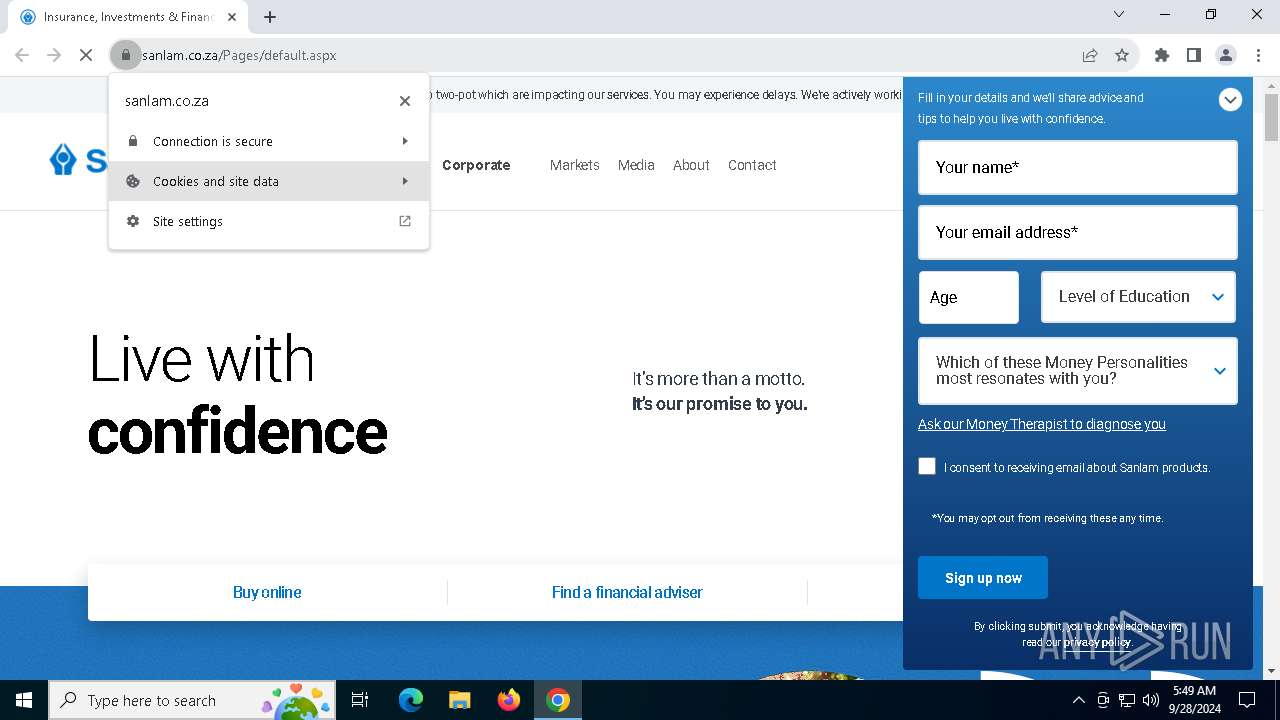Open the privacy policy link
The image size is (1280, 720).
(1097, 642)
